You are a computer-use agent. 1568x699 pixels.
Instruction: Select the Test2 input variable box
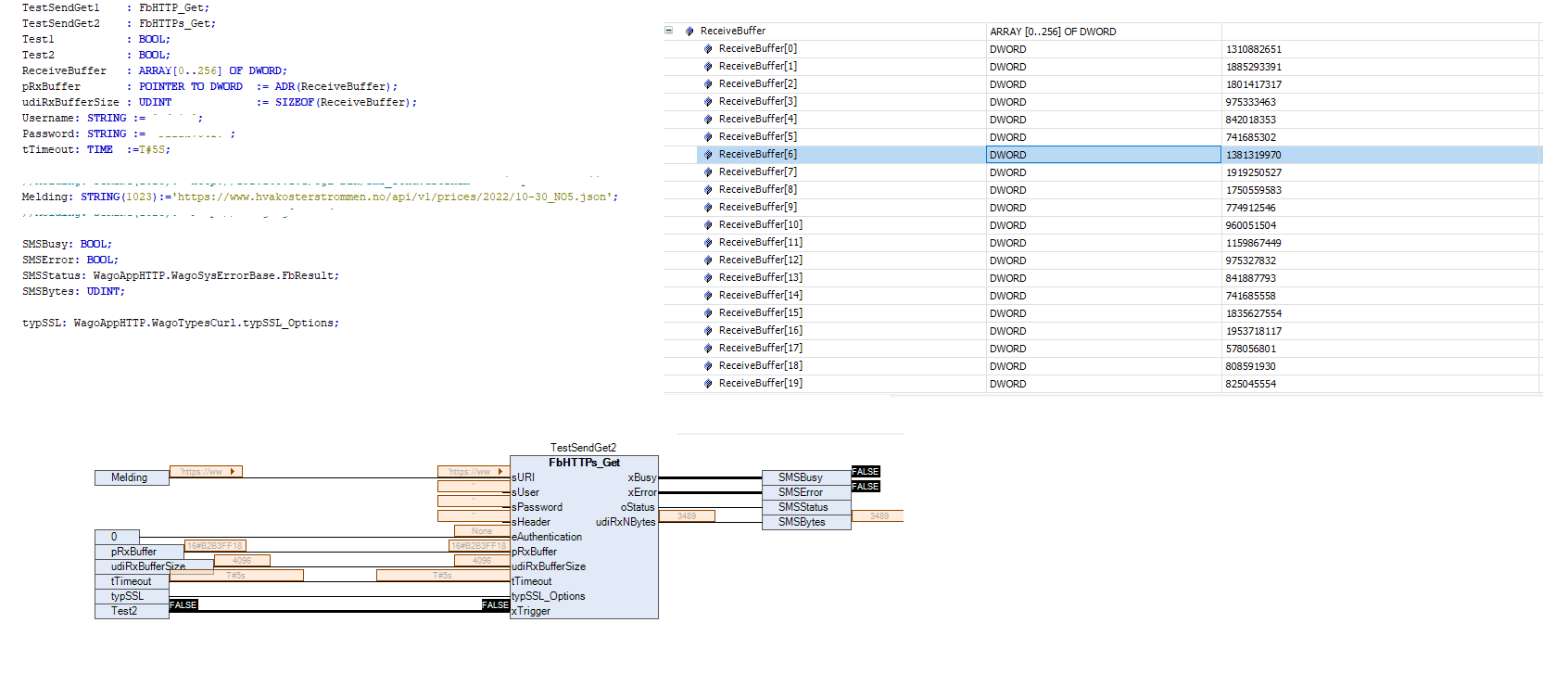click(132, 611)
